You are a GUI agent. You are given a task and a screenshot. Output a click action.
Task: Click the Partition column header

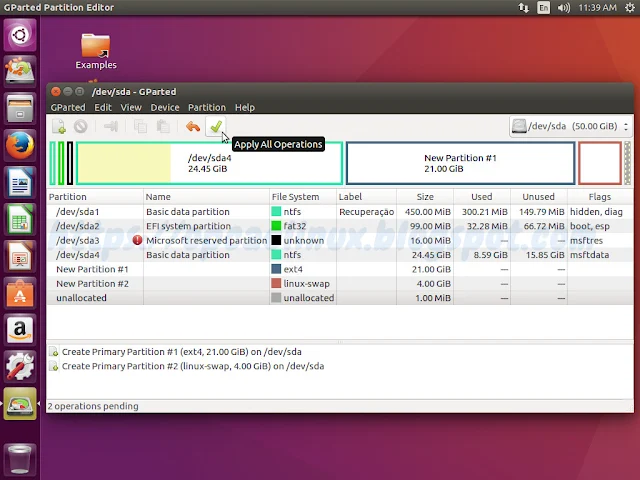point(95,197)
